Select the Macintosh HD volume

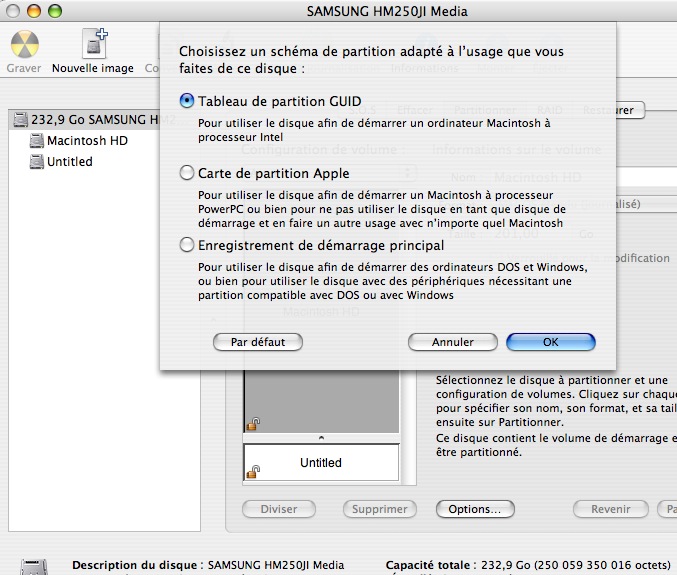tap(87, 141)
